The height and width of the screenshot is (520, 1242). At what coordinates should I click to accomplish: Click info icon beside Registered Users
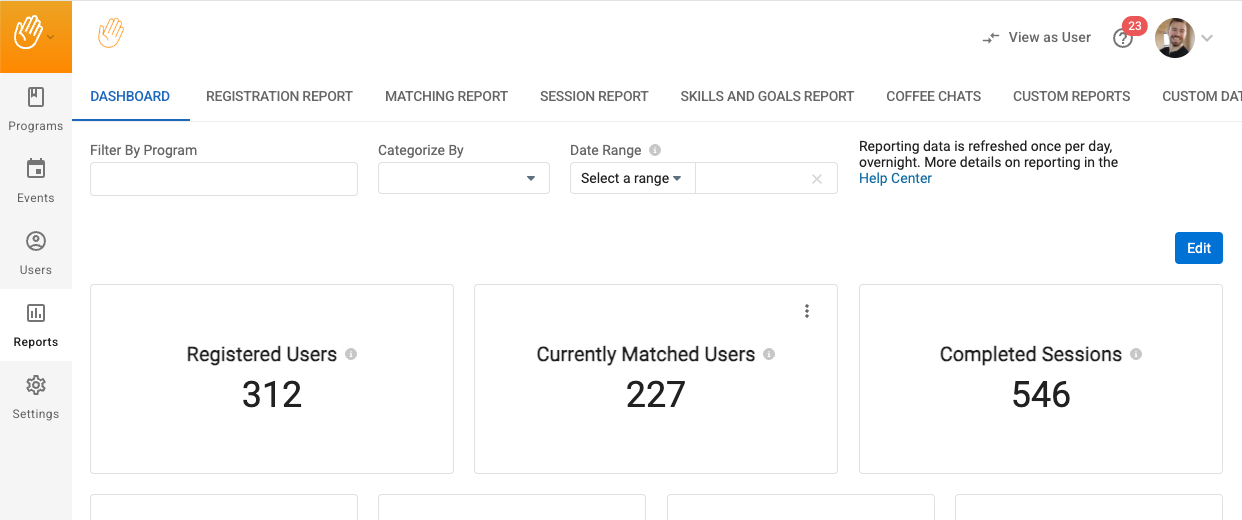pyautogui.click(x=351, y=354)
